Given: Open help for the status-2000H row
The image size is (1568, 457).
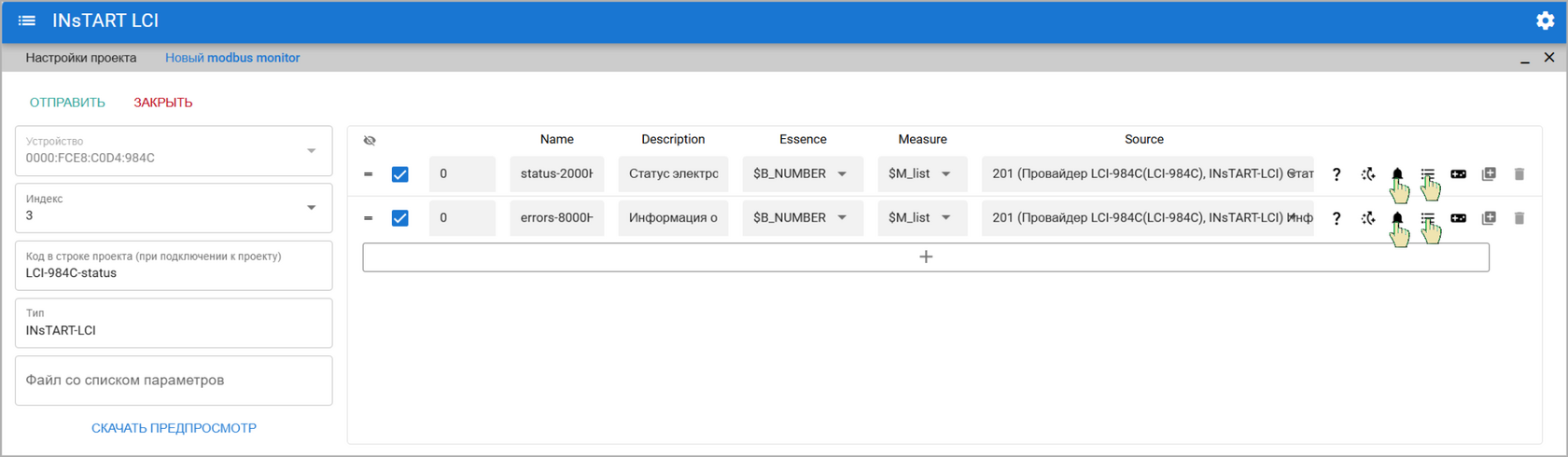Looking at the screenshot, I should [x=1337, y=174].
